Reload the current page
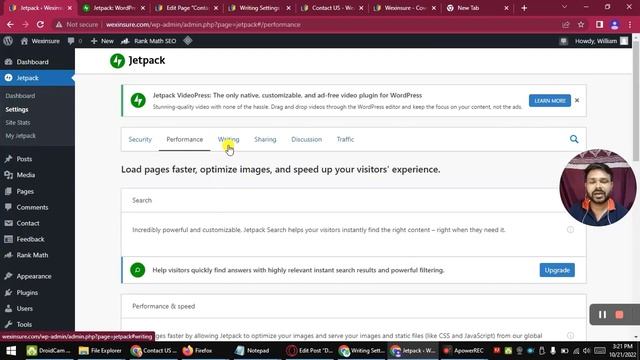The width and height of the screenshot is (640, 360). point(40,24)
